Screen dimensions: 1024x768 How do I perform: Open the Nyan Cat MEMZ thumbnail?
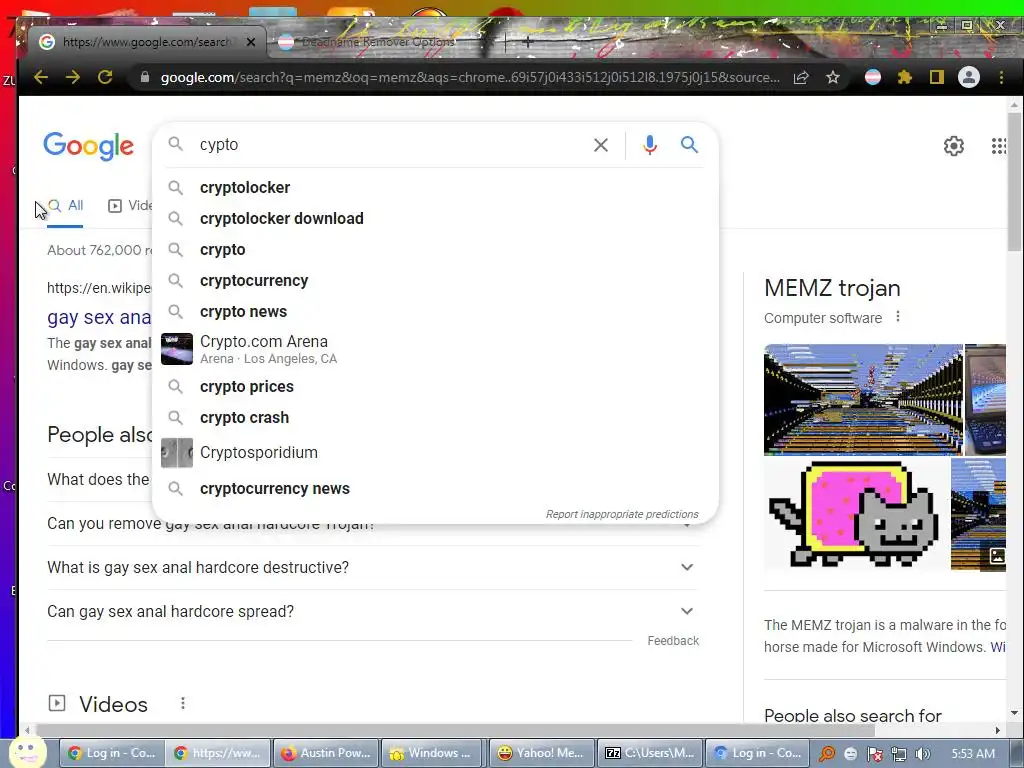[x=856, y=514]
